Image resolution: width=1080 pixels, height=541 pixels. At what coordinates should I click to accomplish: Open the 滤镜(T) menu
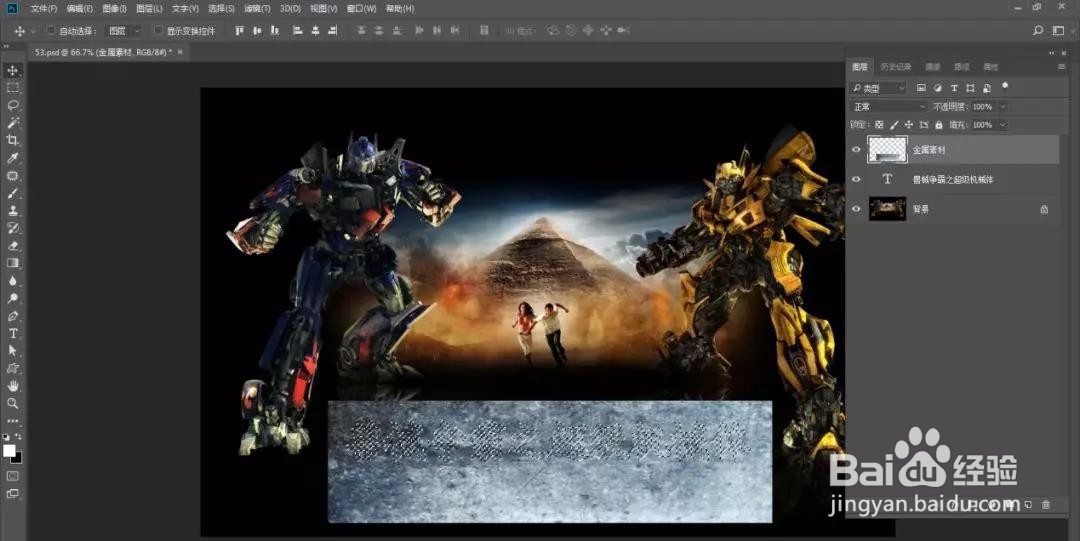(x=257, y=8)
